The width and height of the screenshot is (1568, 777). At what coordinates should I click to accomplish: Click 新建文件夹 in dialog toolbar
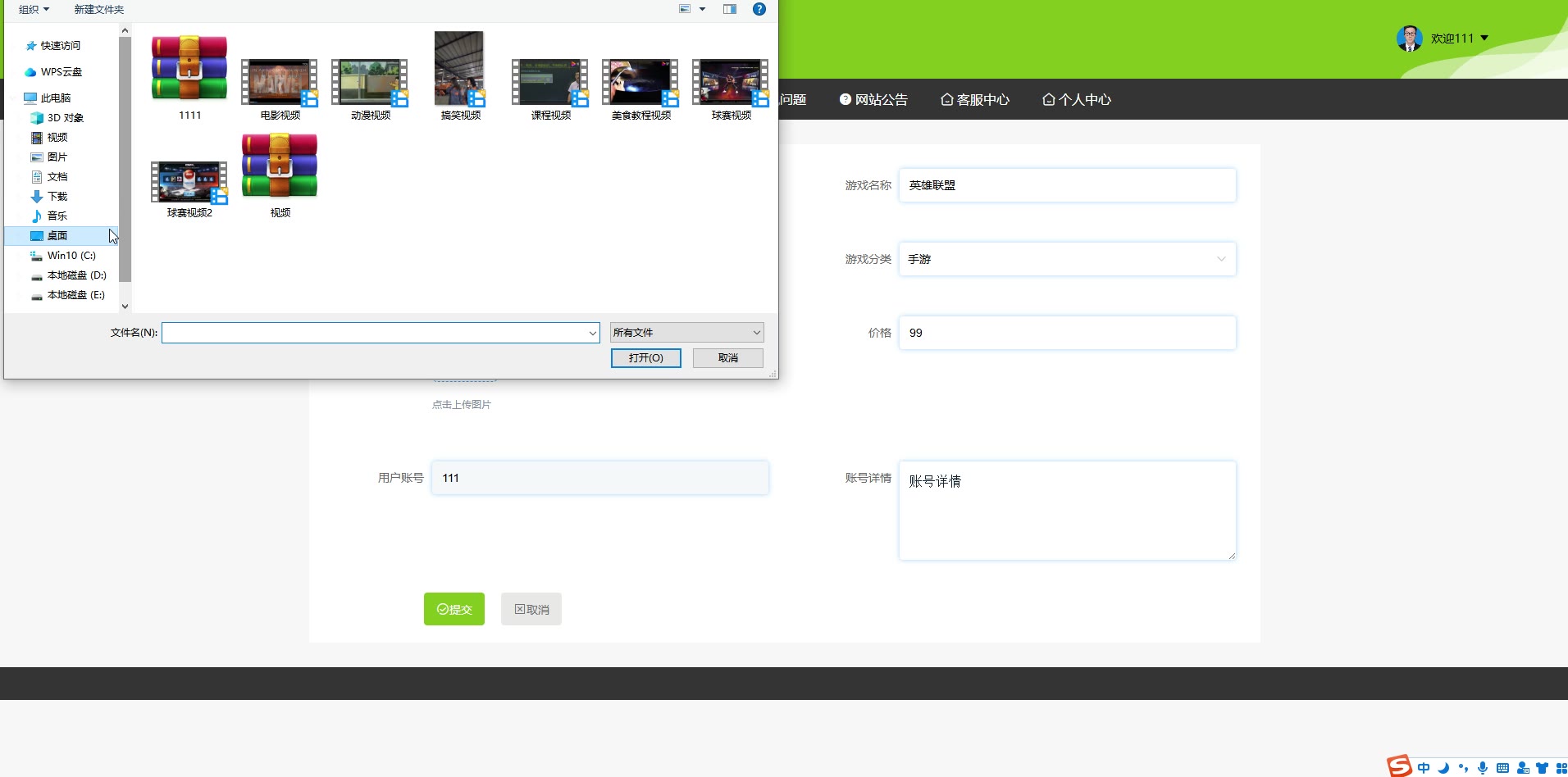coord(99,10)
